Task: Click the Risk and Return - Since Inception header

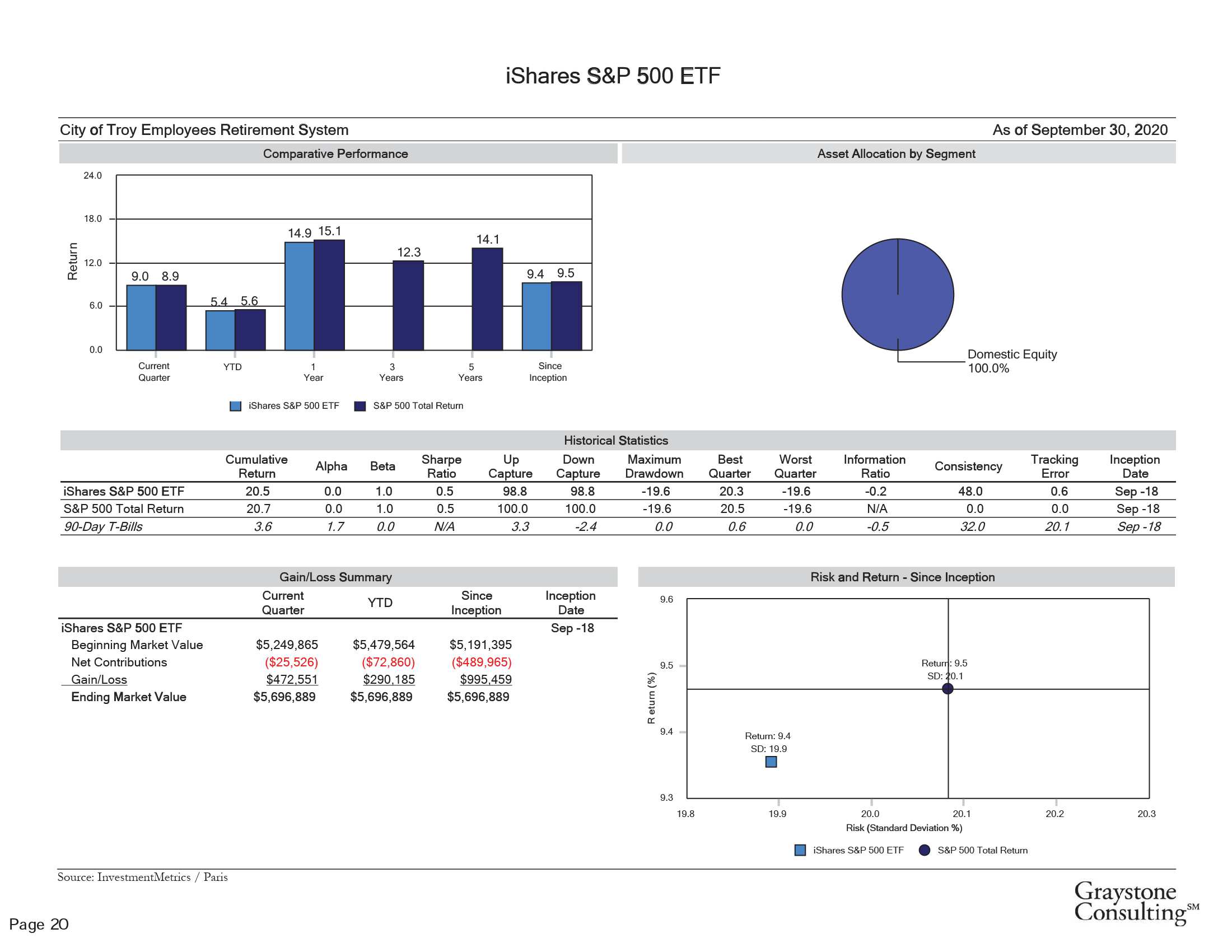Action: (x=906, y=576)
